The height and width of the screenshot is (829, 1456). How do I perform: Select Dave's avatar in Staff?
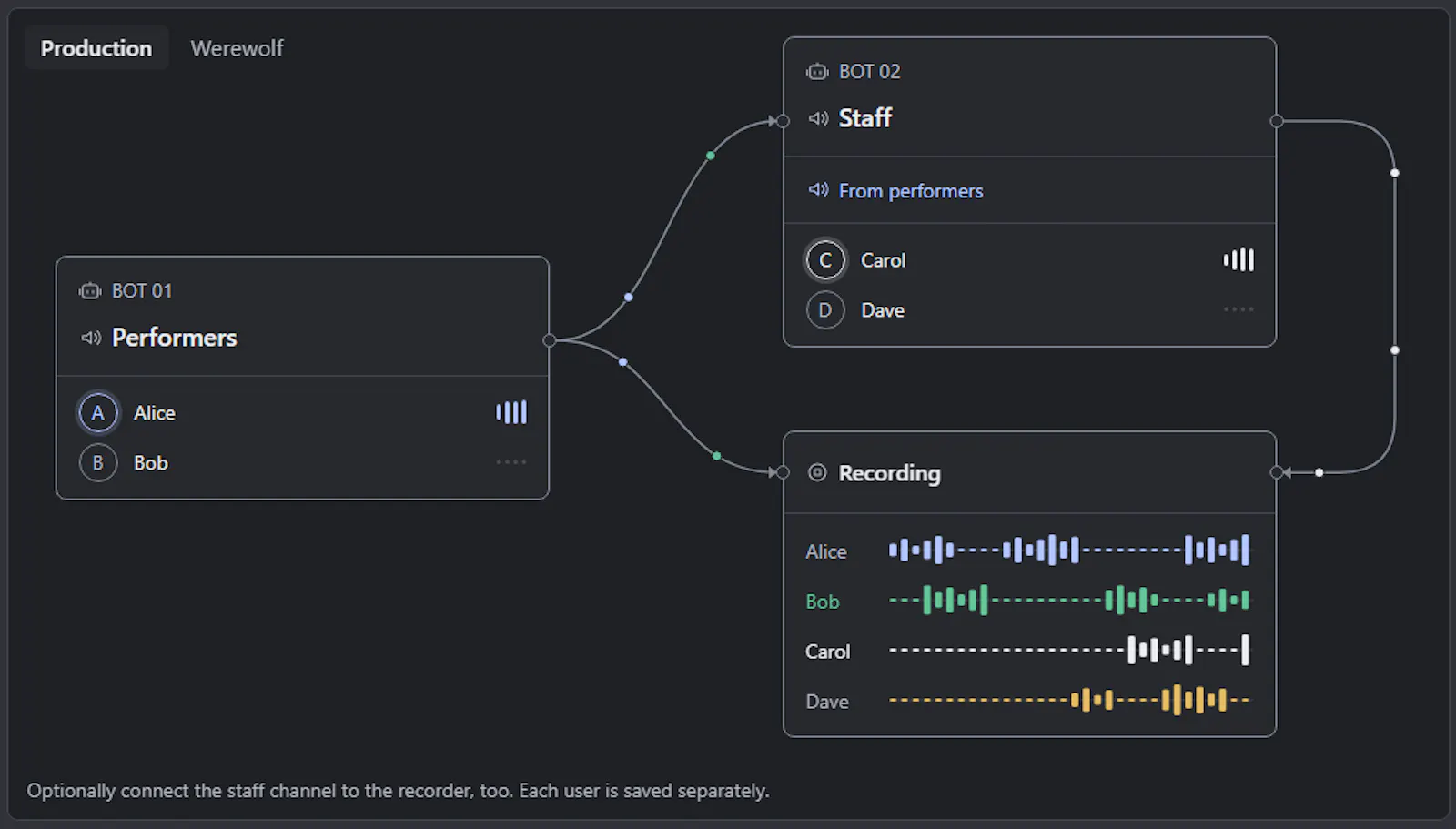825,310
